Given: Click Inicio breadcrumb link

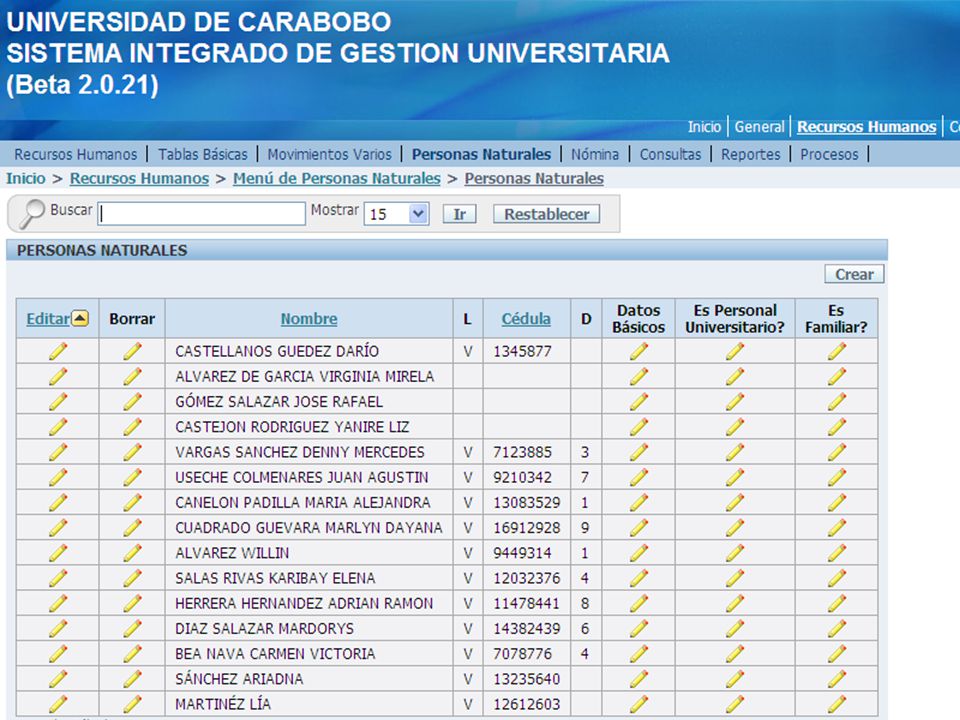Looking at the screenshot, I should coord(26,178).
